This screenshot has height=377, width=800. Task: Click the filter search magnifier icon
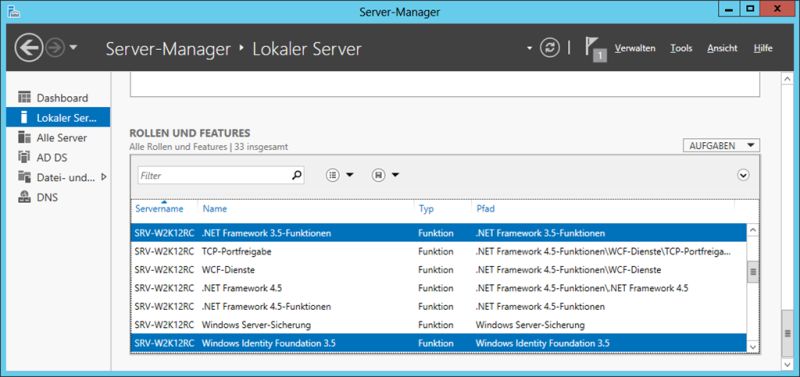[296, 175]
